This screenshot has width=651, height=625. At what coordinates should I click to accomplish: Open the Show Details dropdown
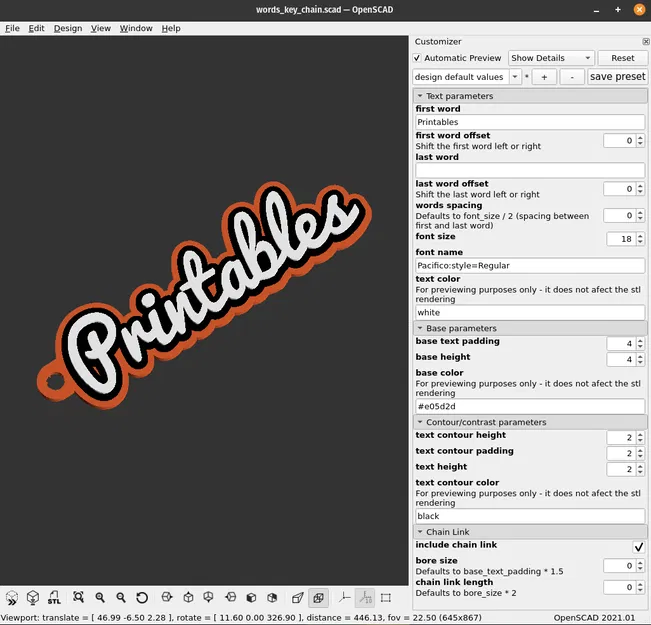point(551,58)
